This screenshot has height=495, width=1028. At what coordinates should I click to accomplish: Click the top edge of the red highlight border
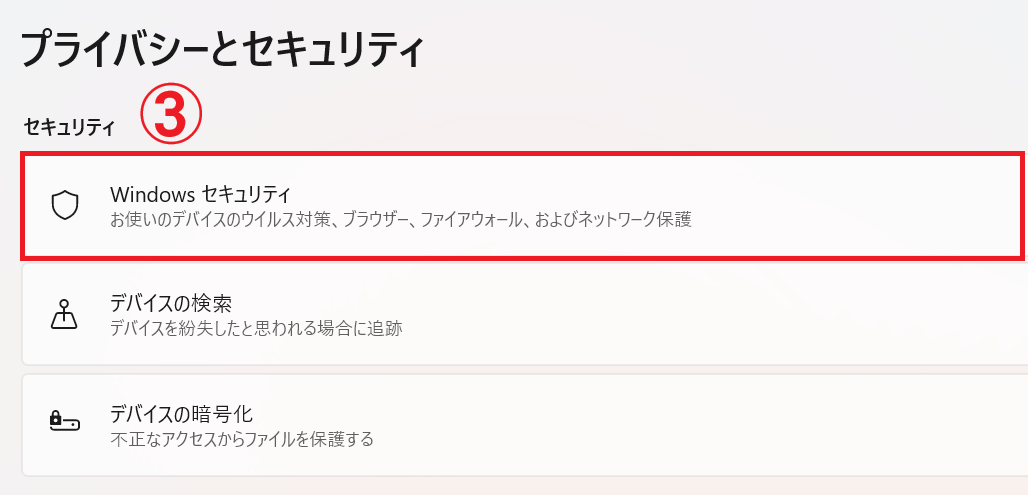(520, 155)
